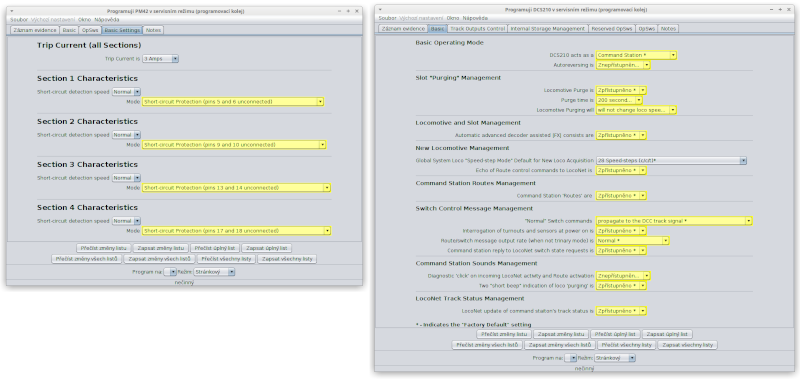
Task: Expand Section 1 short-circuit detection speed dropdown
Action: pos(126,92)
